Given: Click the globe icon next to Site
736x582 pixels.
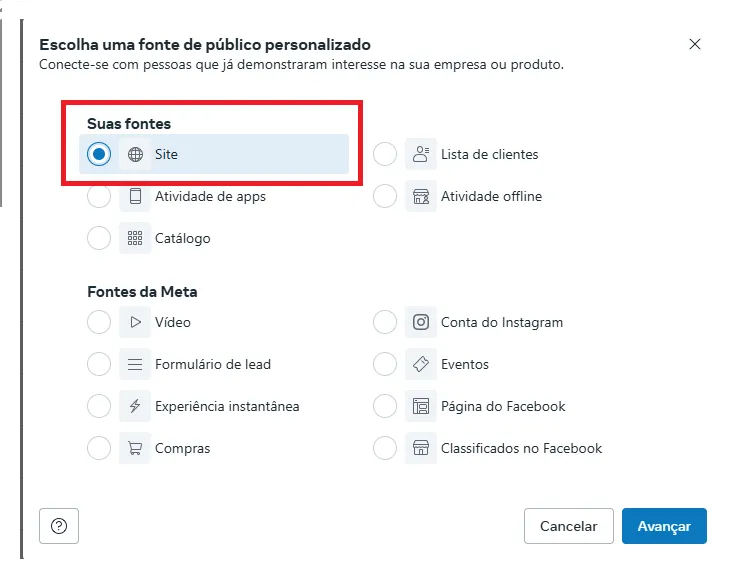Looking at the screenshot, I should coord(135,154).
